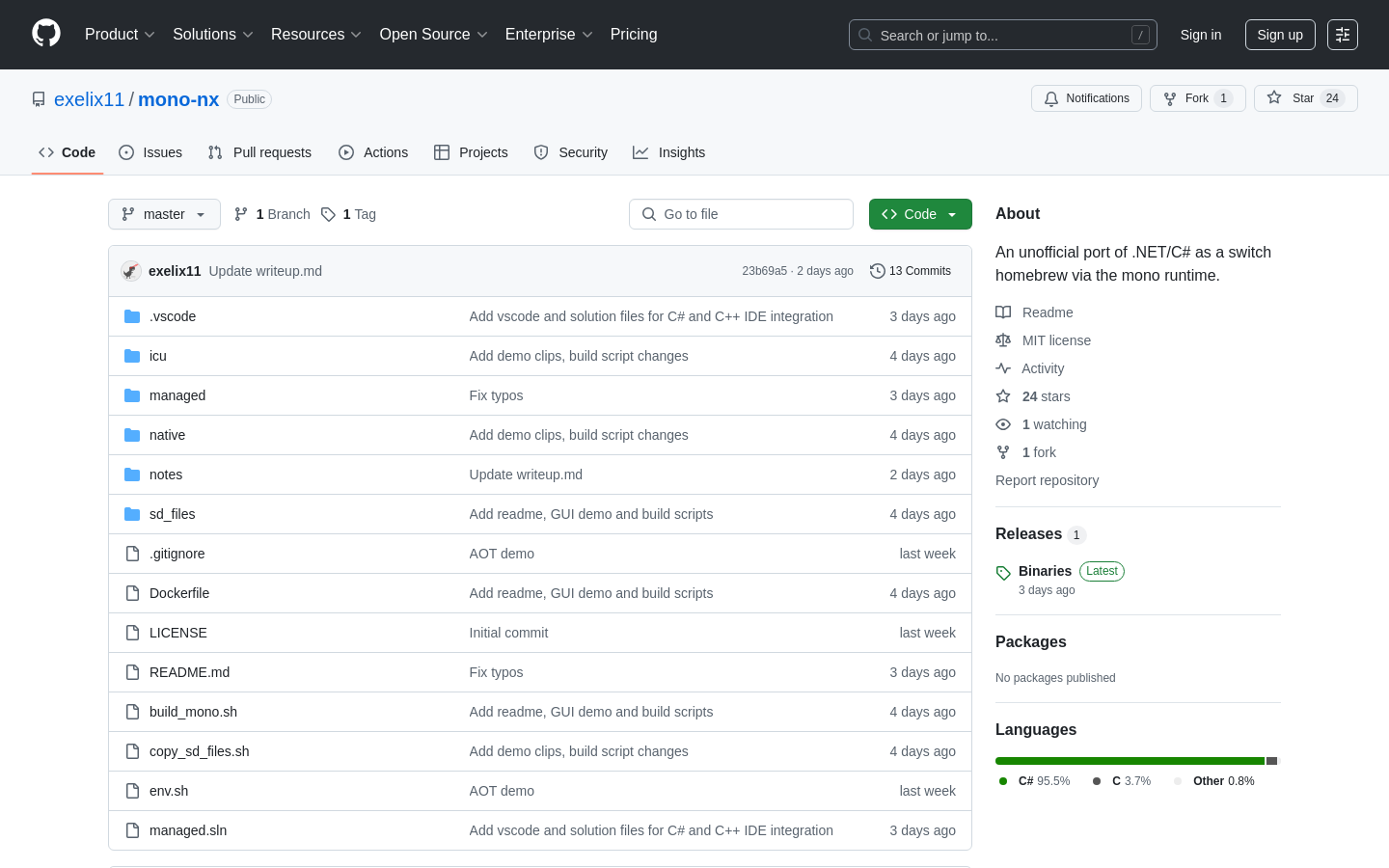Open the Actions tab
Viewport: 1389px width, 868px height.
pos(373,152)
